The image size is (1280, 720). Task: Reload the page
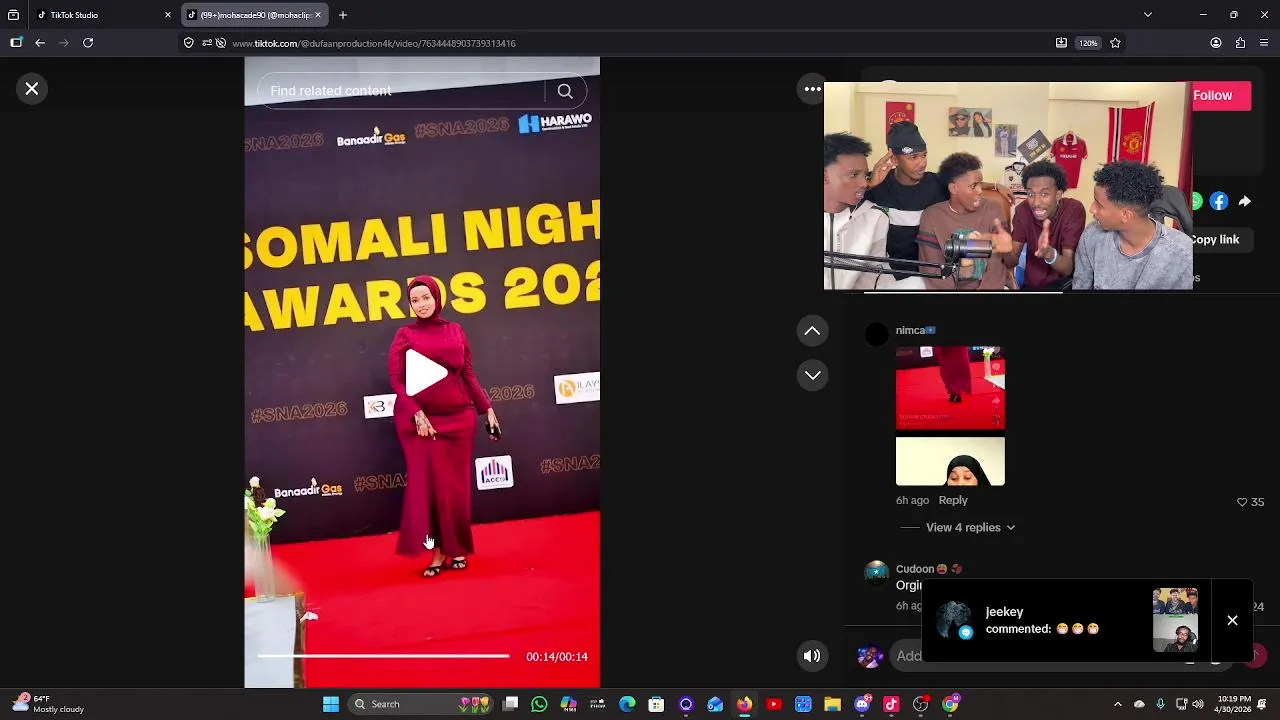88,43
